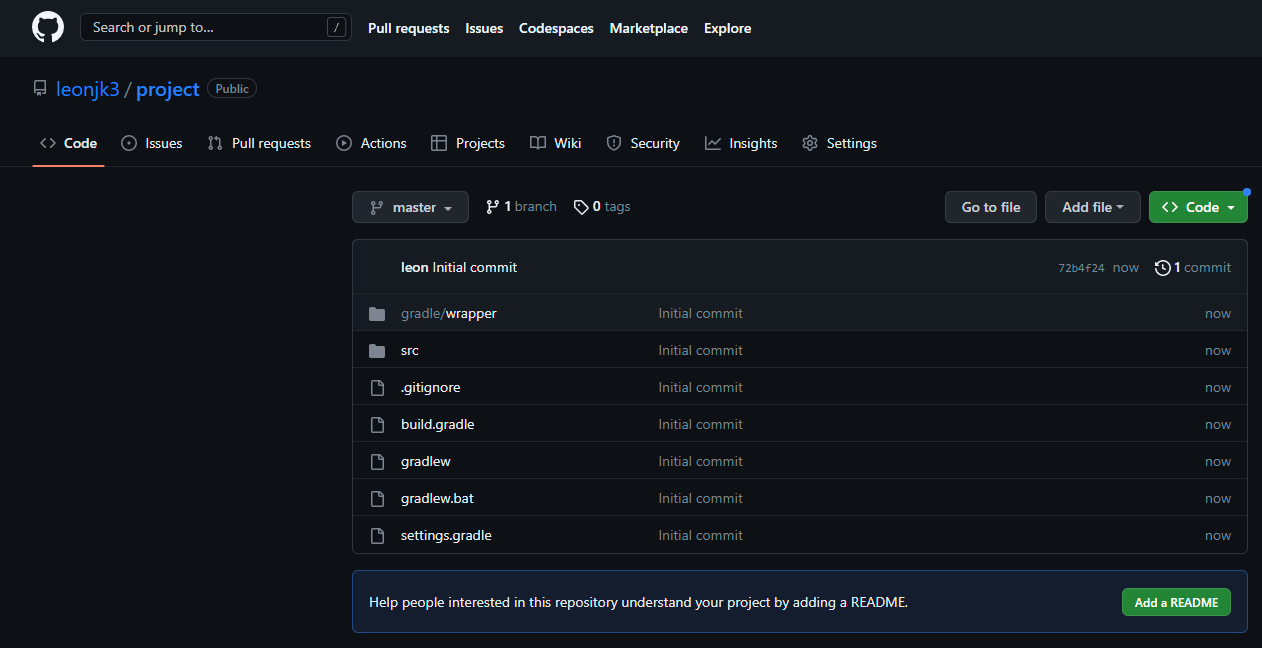This screenshot has height=648, width=1262.
Task: Click the leon author name in commit row
Action: click(x=415, y=267)
